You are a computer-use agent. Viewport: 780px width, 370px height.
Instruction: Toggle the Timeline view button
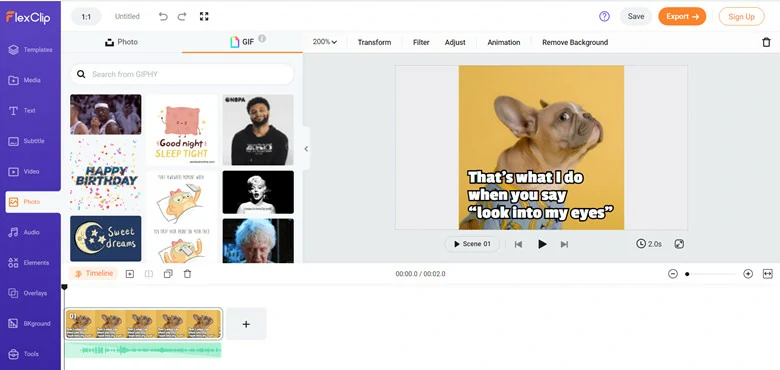pos(93,274)
